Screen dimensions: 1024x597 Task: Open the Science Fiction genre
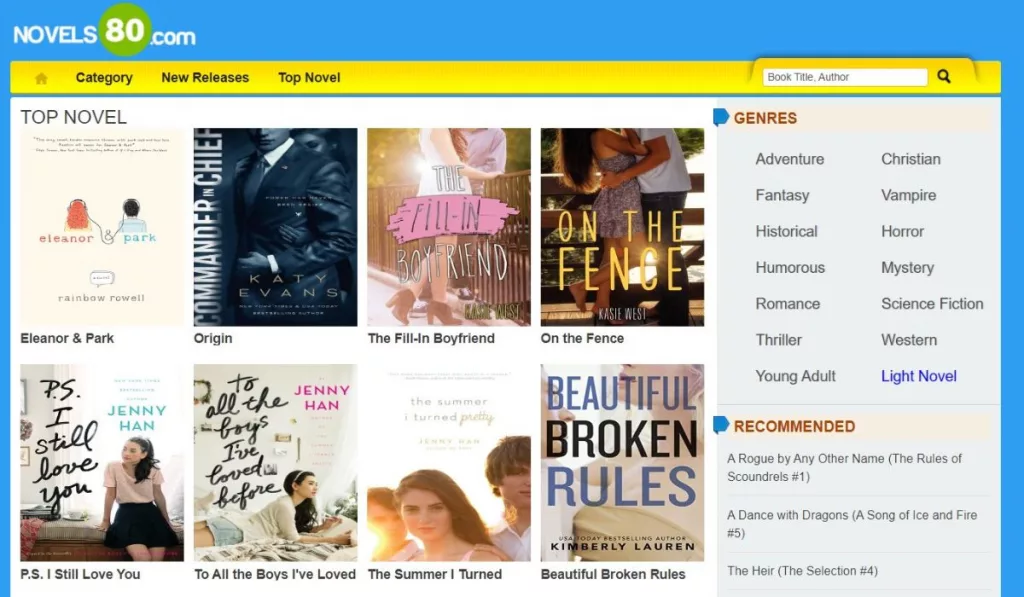tap(932, 304)
